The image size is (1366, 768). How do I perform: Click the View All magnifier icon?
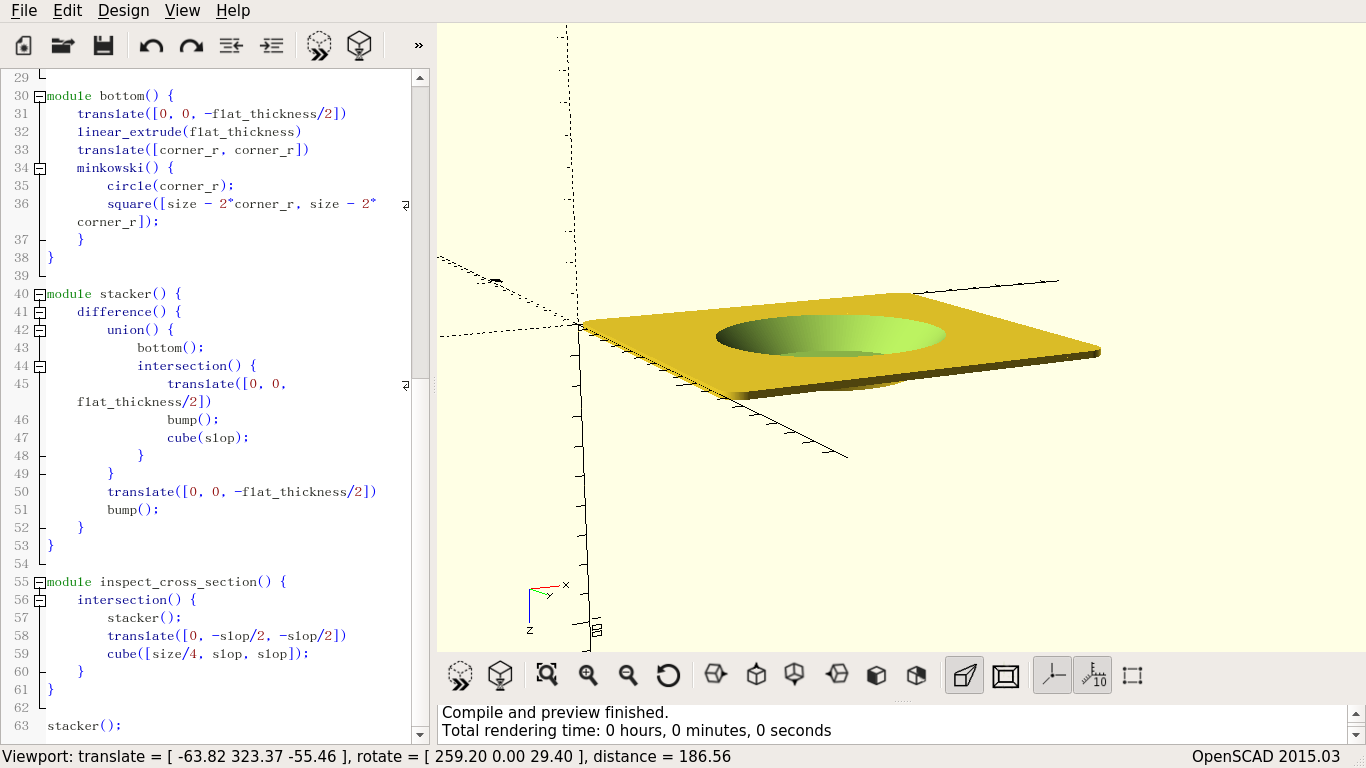pos(547,675)
